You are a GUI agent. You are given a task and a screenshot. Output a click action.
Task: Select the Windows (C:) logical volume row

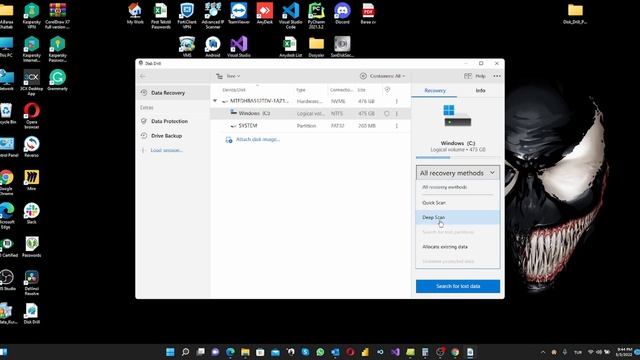310,113
